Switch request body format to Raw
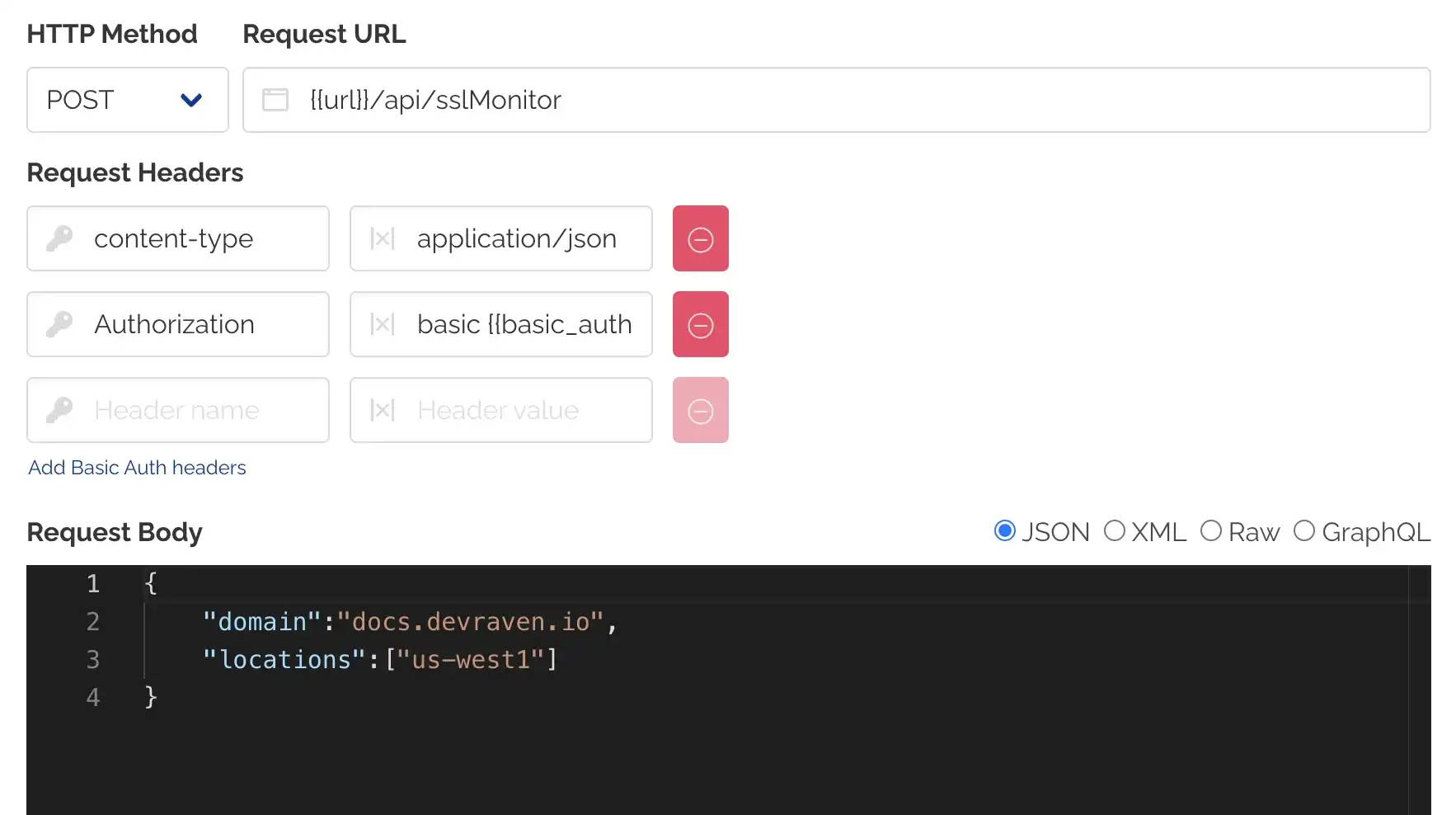This screenshot has height=815, width=1456. pyautogui.click(x=1211, y=531)
